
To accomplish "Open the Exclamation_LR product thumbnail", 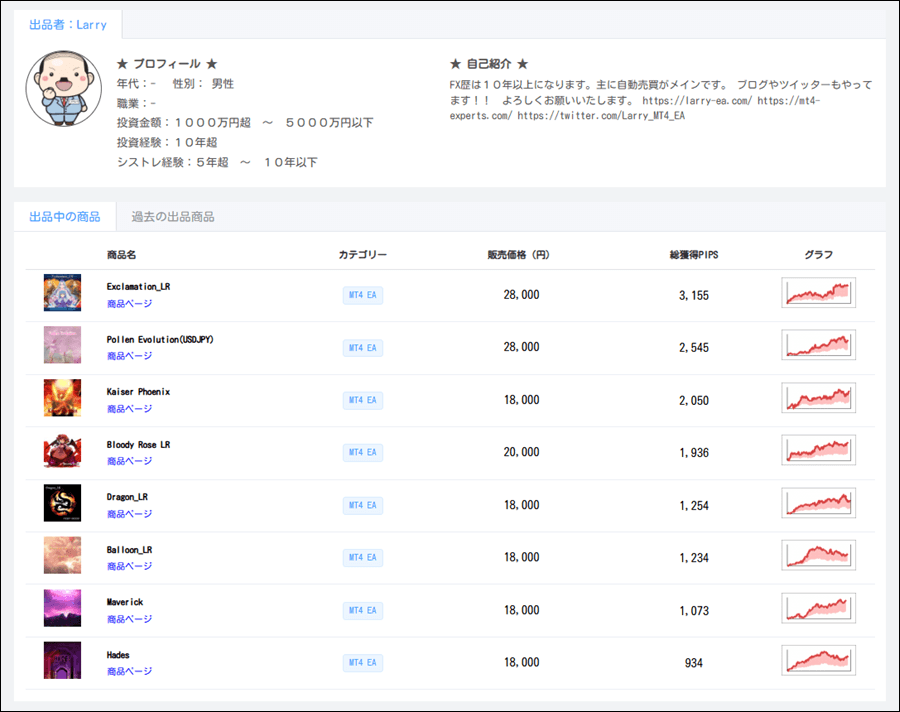I will (62, 294).
